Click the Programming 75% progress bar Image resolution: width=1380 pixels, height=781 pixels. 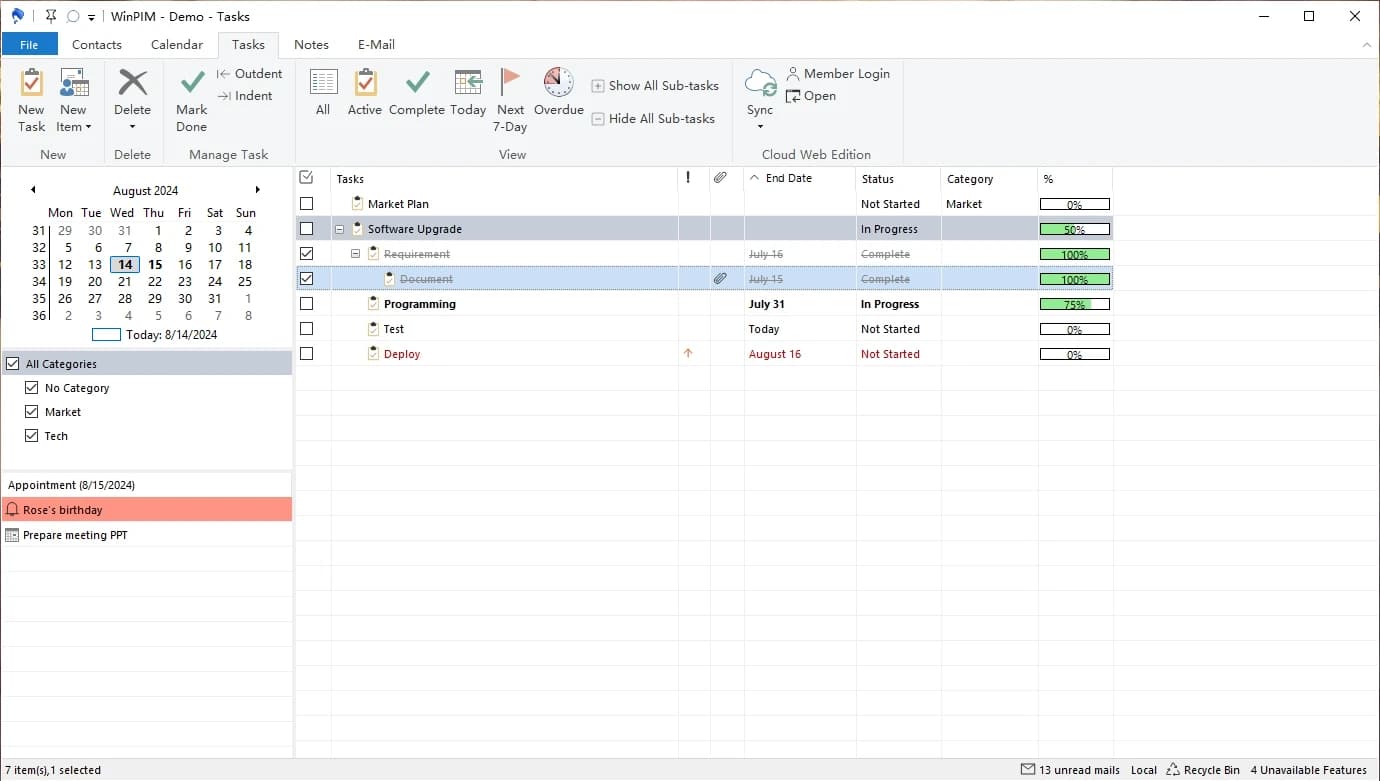click(x=1075, y=304)
